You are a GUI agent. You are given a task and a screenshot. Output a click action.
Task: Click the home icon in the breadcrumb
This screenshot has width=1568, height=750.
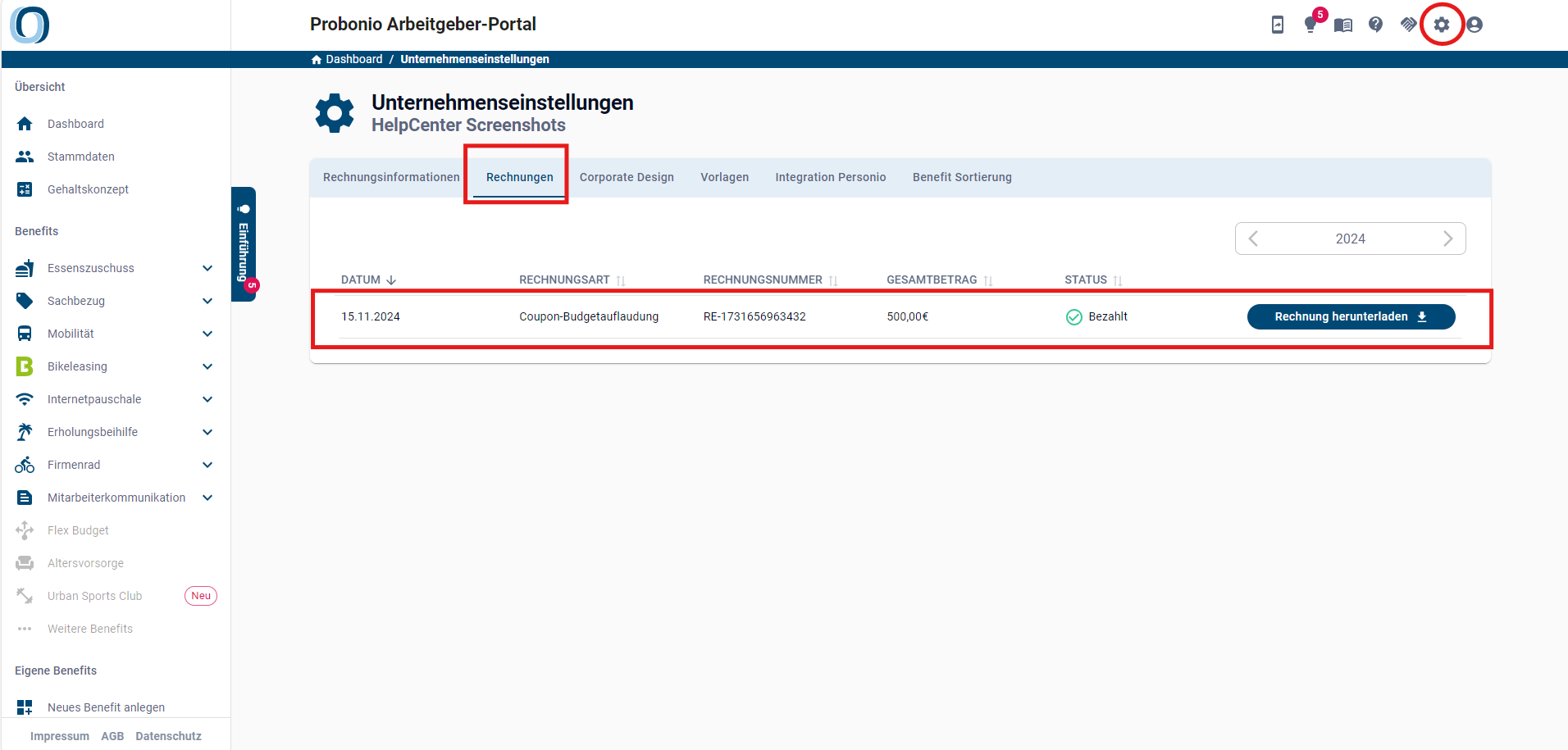pos(317,59)
